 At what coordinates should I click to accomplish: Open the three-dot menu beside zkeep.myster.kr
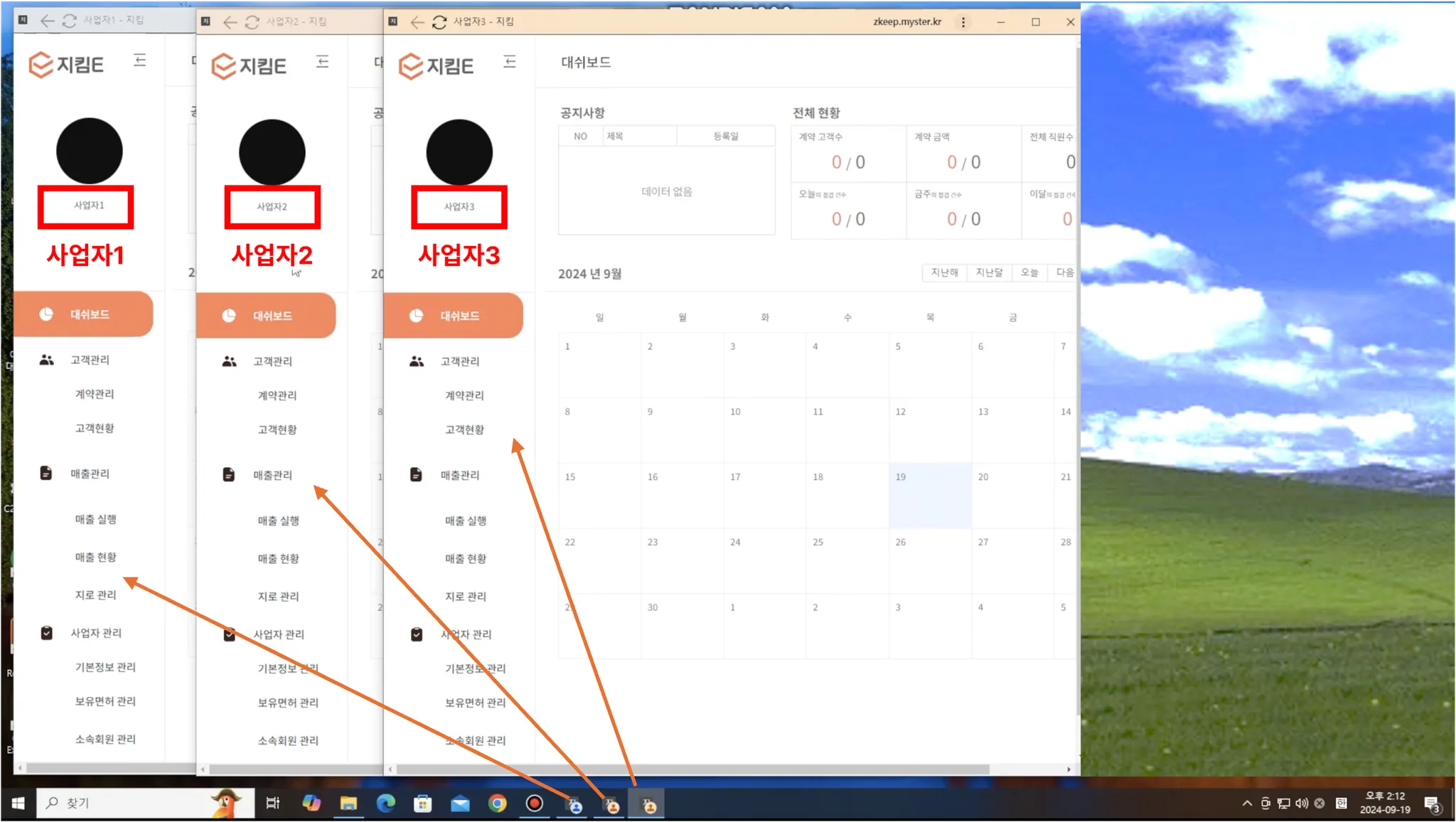pos(963,22)
